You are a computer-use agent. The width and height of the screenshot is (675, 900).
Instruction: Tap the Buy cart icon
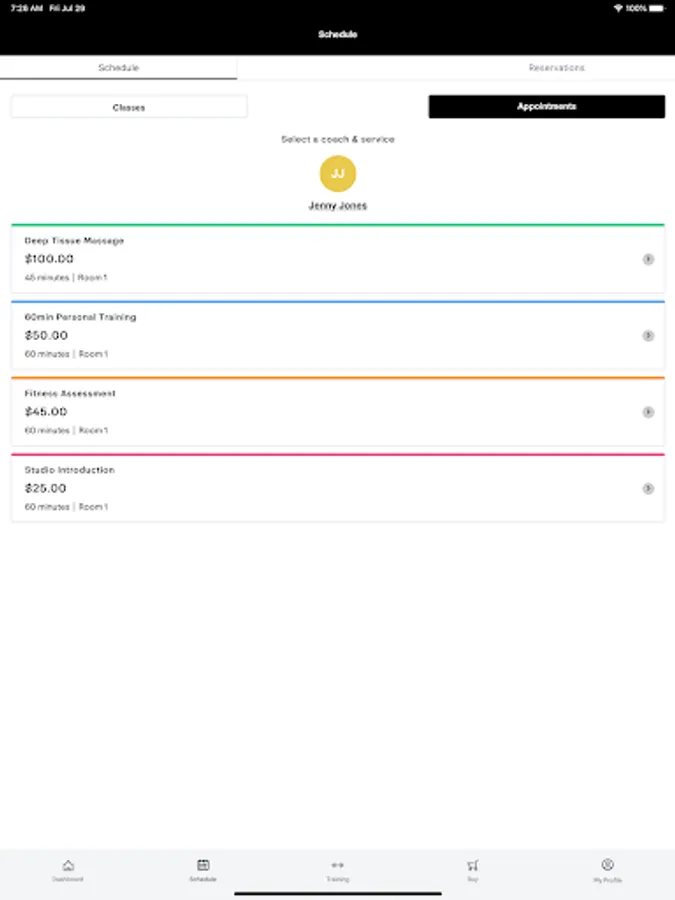click(472, 865)
